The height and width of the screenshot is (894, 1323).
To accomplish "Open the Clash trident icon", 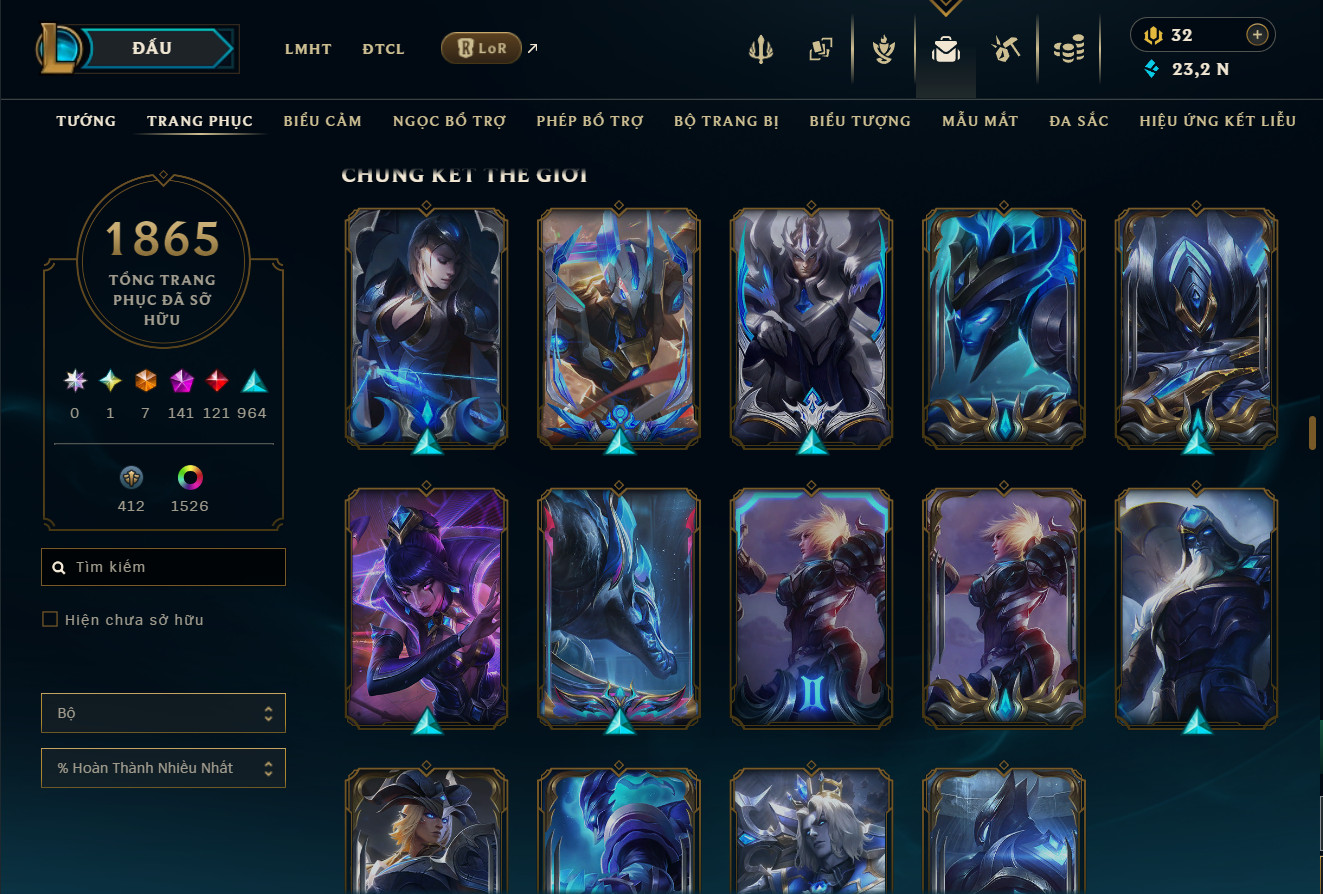I will coord(761,49).
